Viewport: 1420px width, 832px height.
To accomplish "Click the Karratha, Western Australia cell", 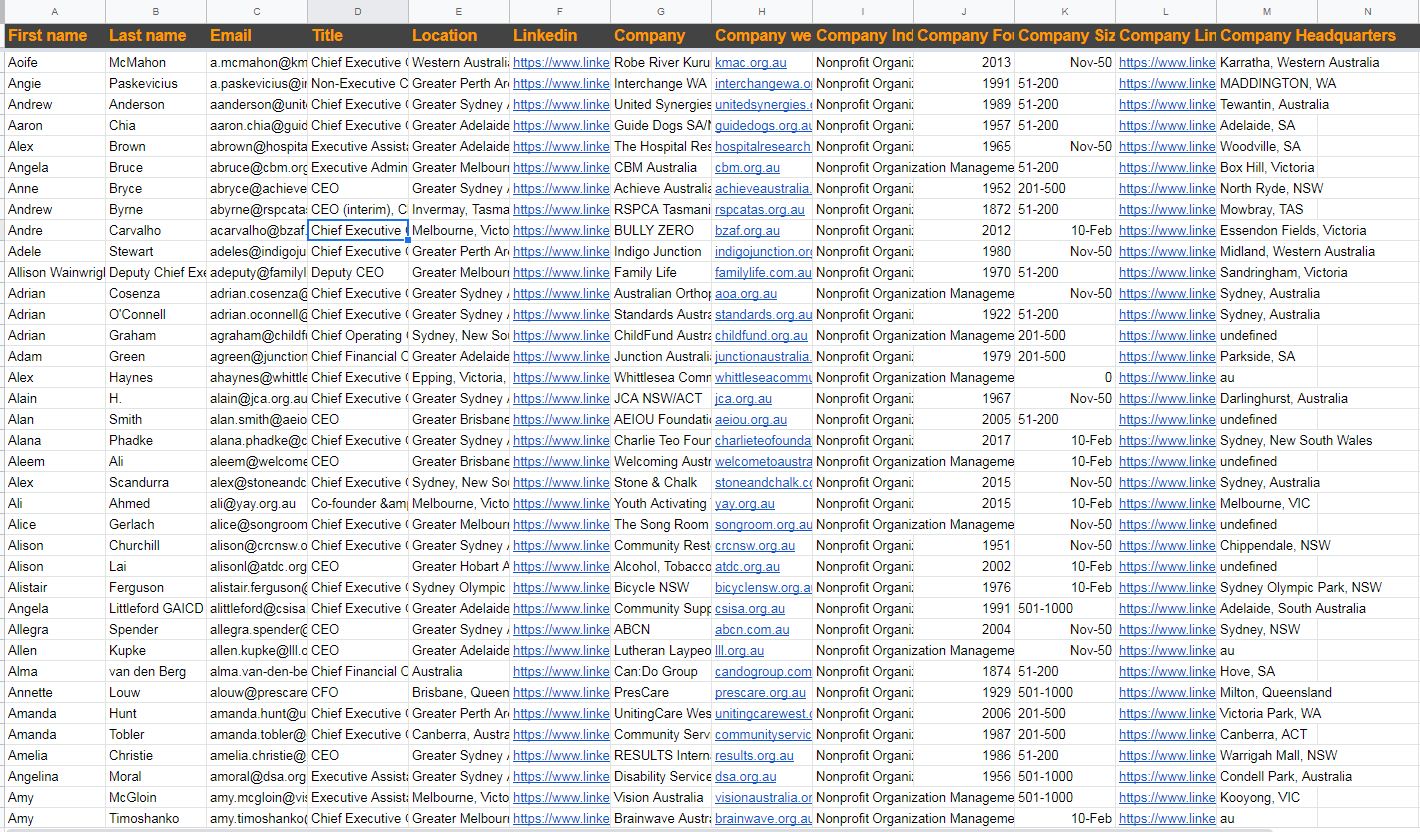I will [1300, 62].
